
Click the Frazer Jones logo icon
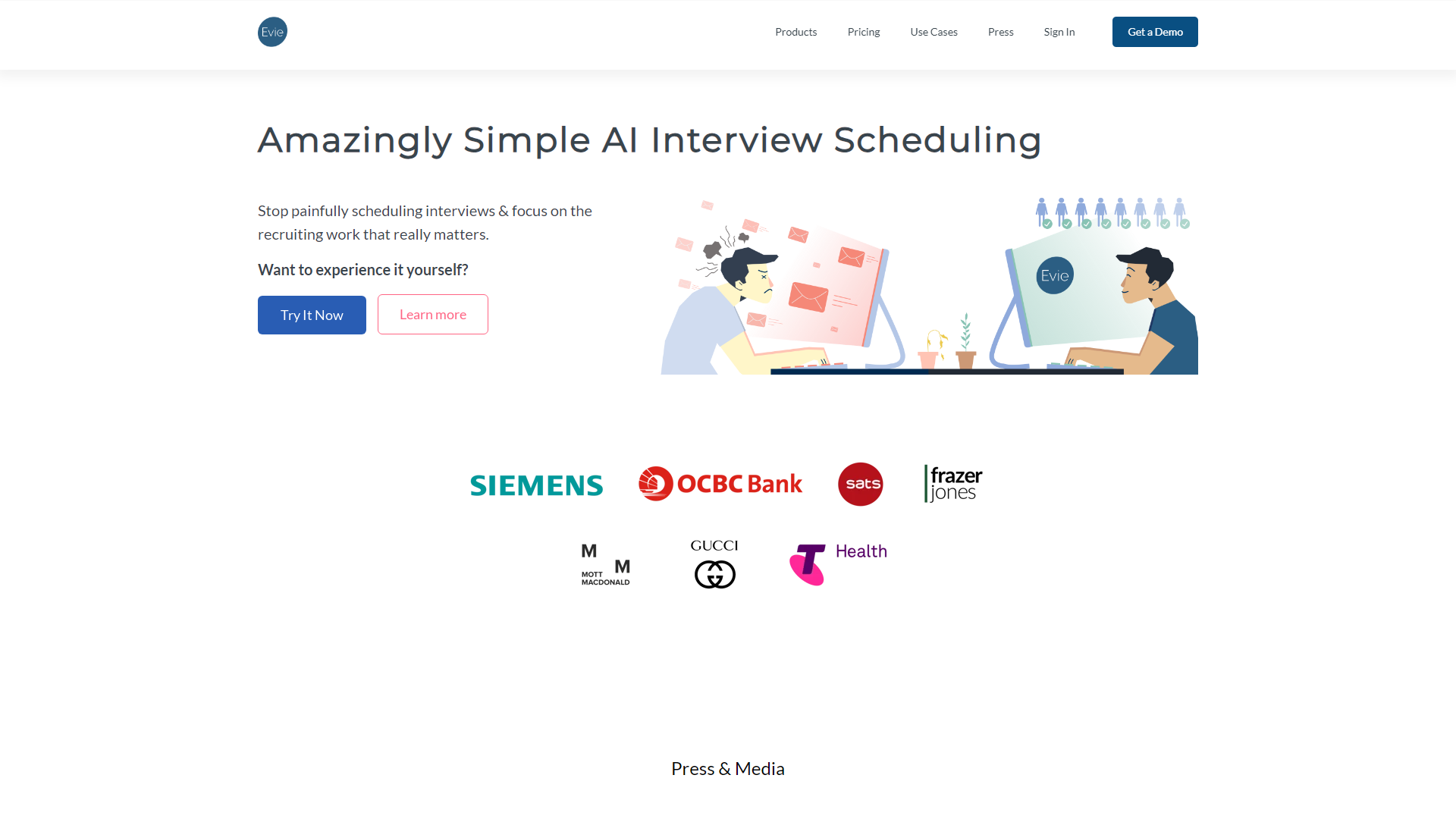click(x=950, y=484)
